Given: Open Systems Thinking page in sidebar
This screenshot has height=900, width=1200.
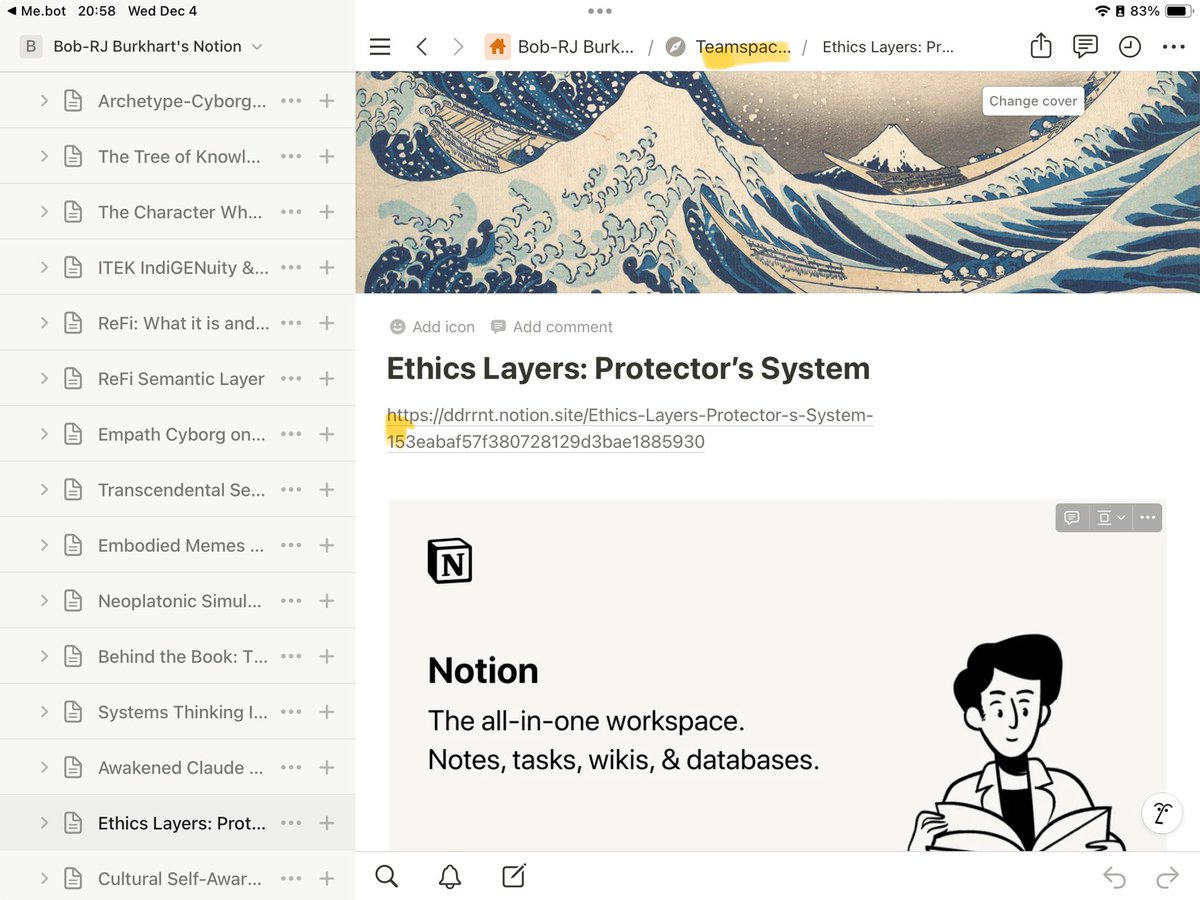Looking at the screenshot, I should pos(182,712).
